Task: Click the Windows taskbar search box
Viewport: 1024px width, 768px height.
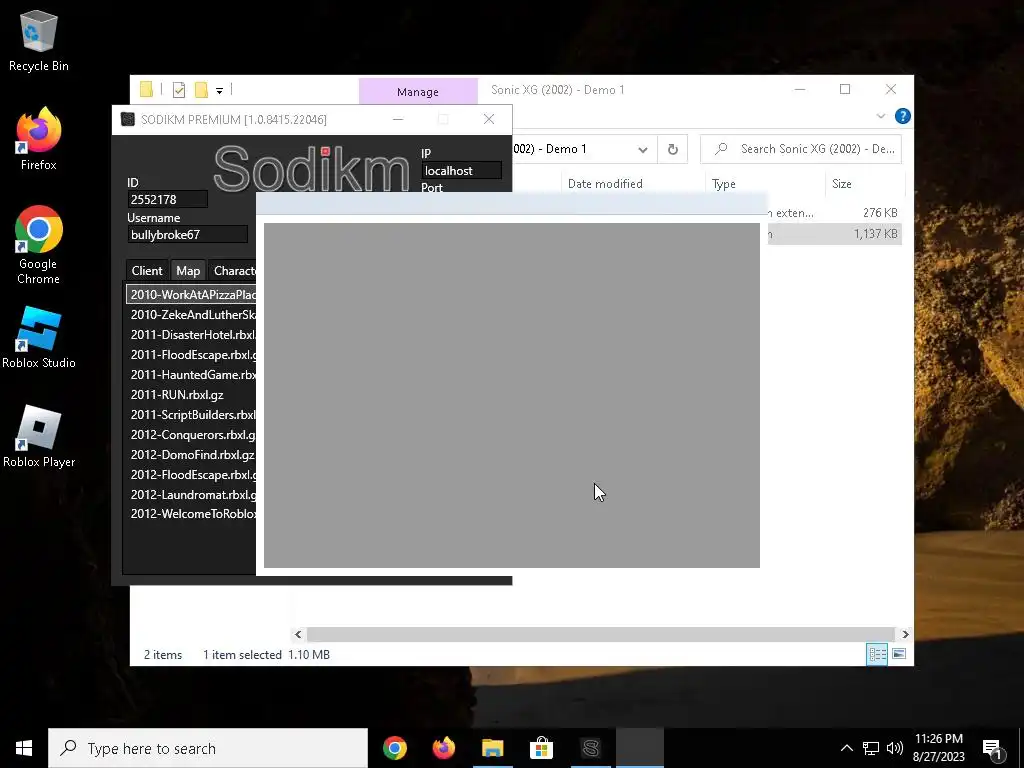Action: click(208, 748)
